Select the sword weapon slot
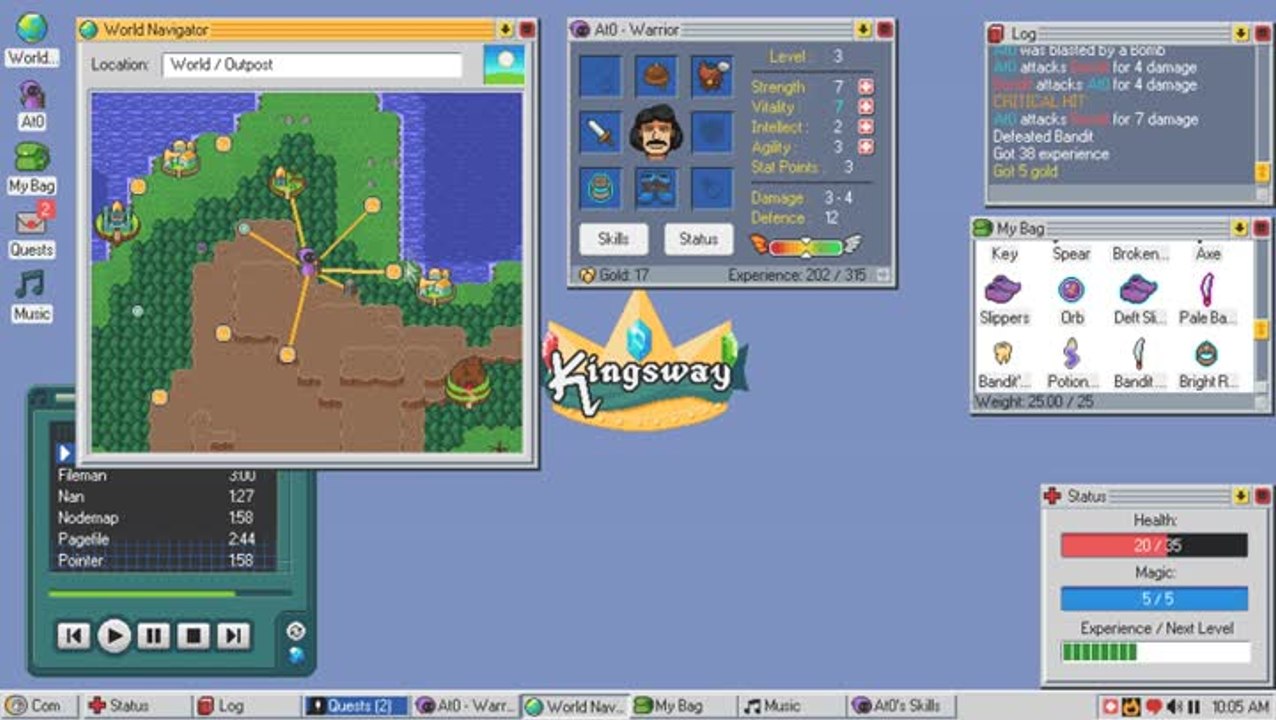1276x720 pixels. click(x=600, y=132)
